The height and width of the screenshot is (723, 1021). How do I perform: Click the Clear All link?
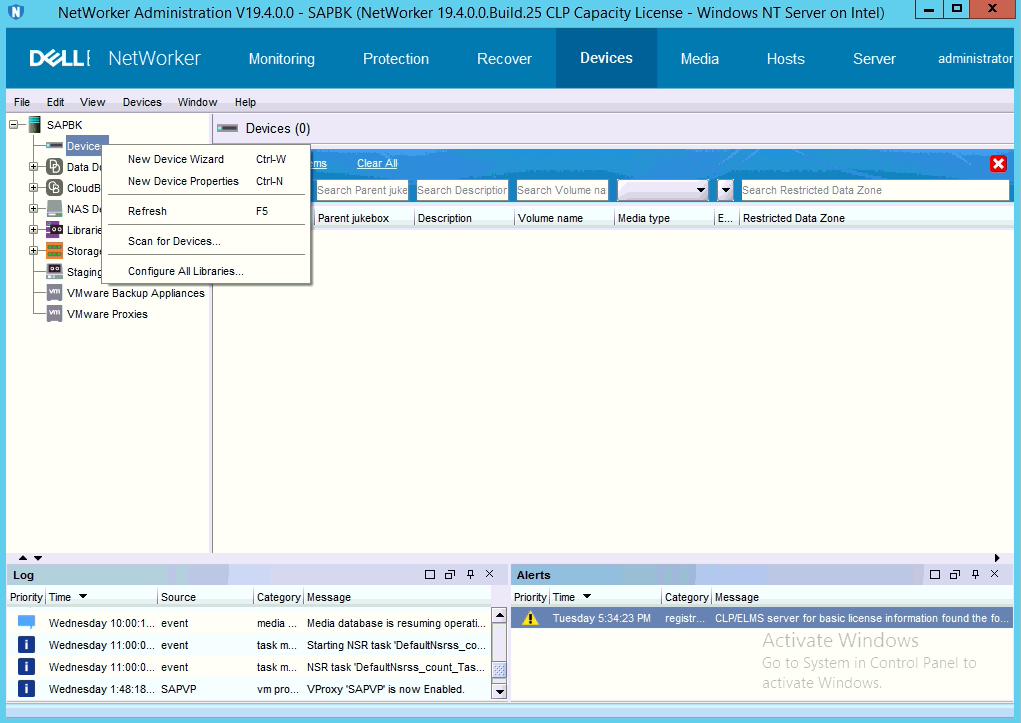click(x=377, y=164)
